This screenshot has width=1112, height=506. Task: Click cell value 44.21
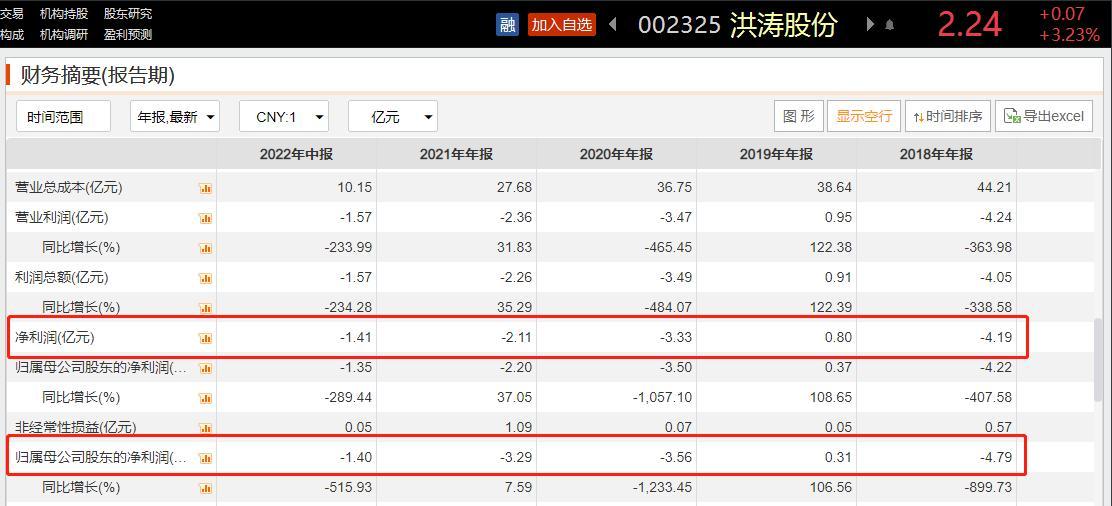pos(995,188)
